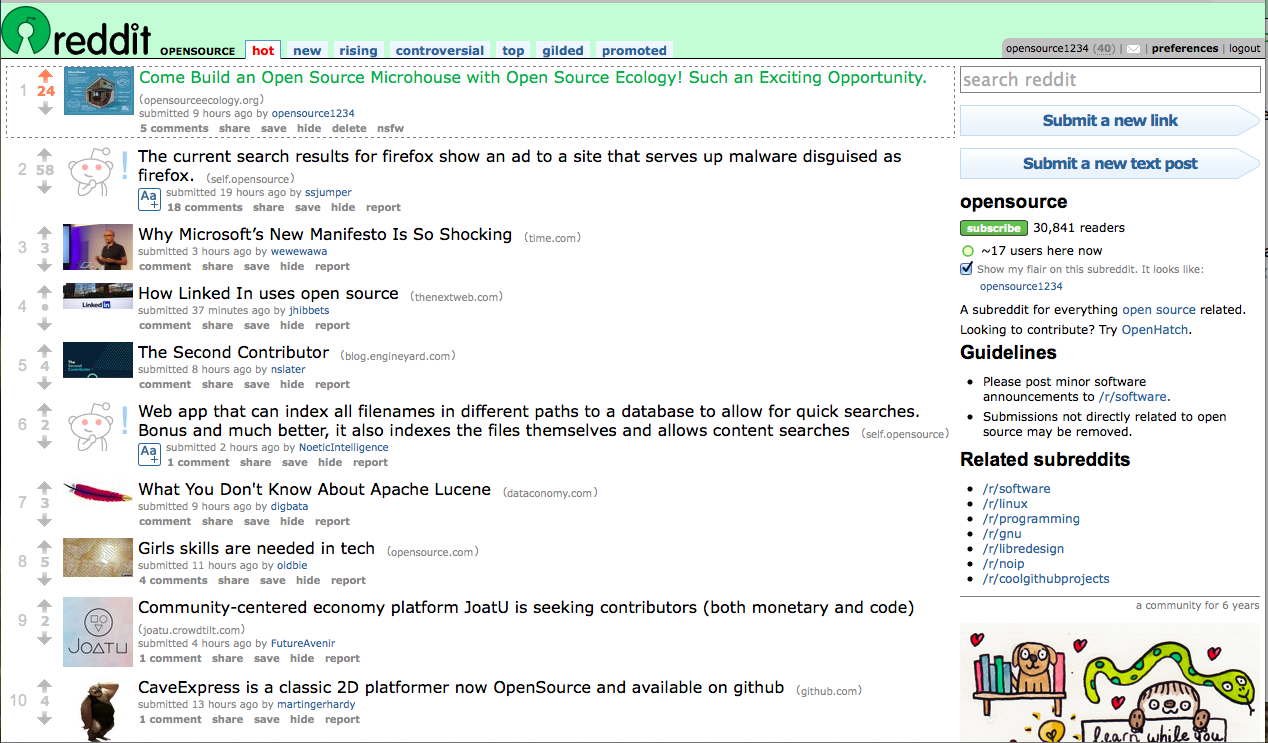Downvote the JoatU seeking contributors post
The width and height of the screenshot is (1268, 743).
click(45, 638)
